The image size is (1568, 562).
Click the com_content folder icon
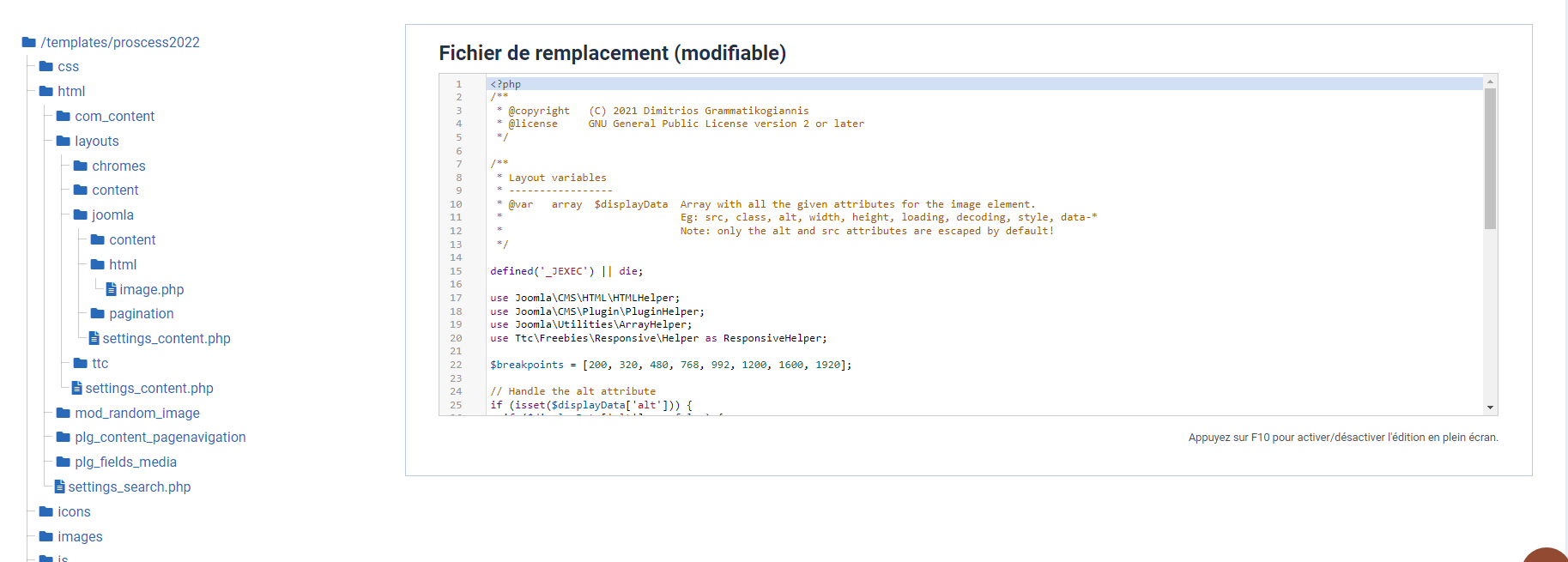(64, 116)
